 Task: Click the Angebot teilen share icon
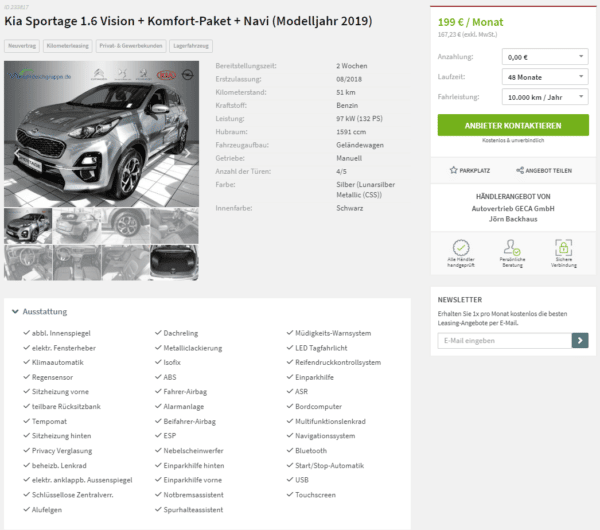tap(520, 170)
